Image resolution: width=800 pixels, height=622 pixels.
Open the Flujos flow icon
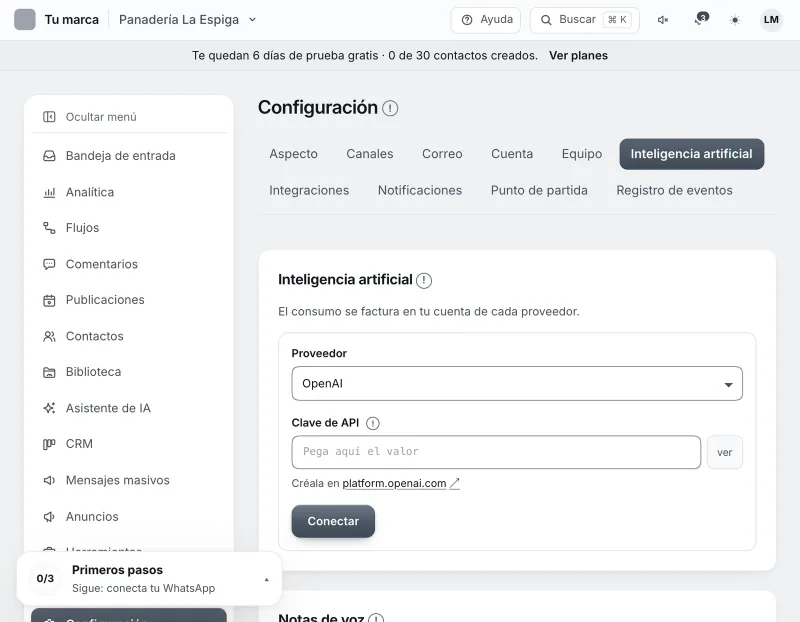(49, 228)
